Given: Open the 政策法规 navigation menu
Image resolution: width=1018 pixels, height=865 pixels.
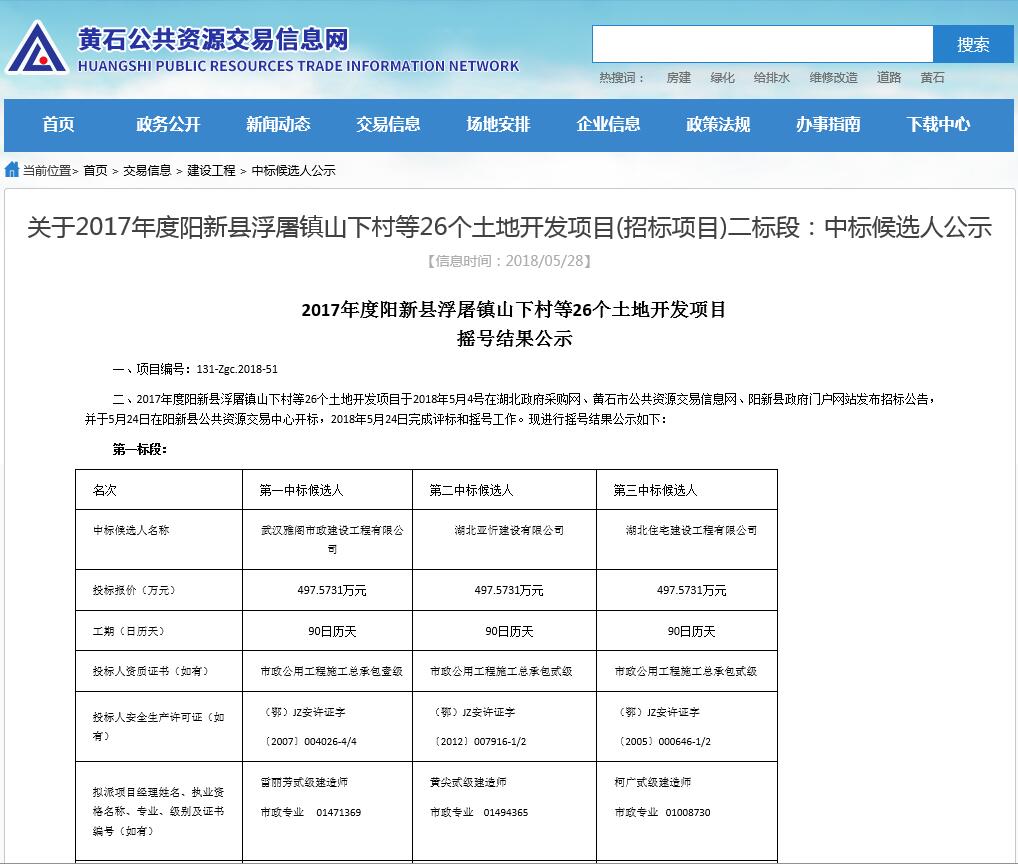Looking at the screenshot, I should pyautogui.click(x=718, y=125).
